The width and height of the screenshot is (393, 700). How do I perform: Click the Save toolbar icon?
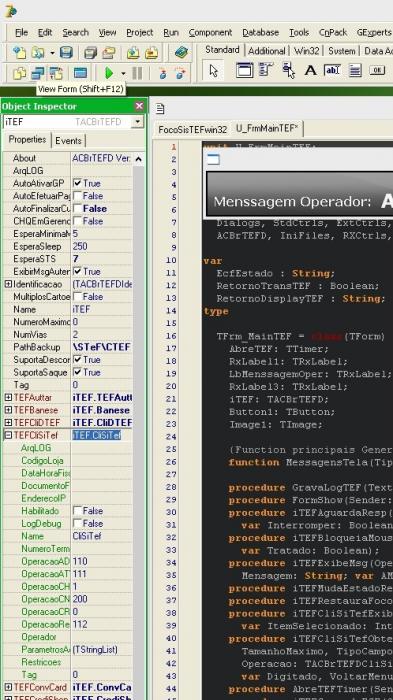(66, 53)
